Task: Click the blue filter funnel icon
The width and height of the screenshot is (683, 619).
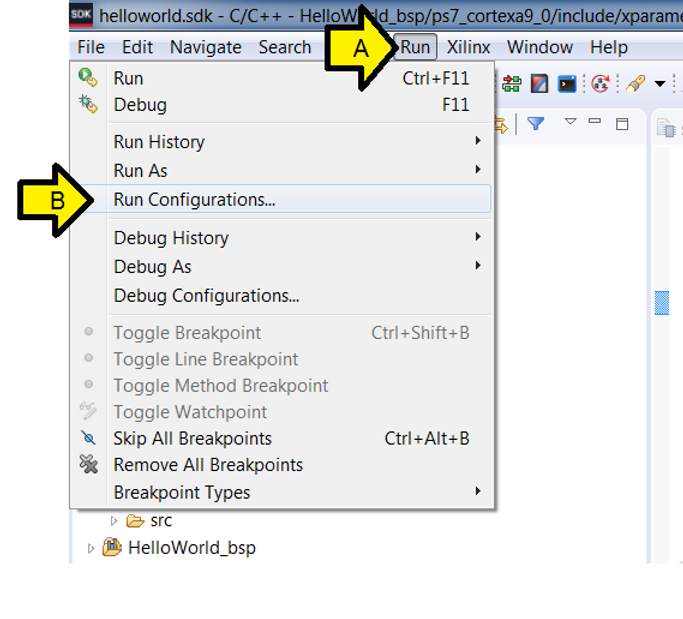Action: pyautogui.click(x=535, y=123)
